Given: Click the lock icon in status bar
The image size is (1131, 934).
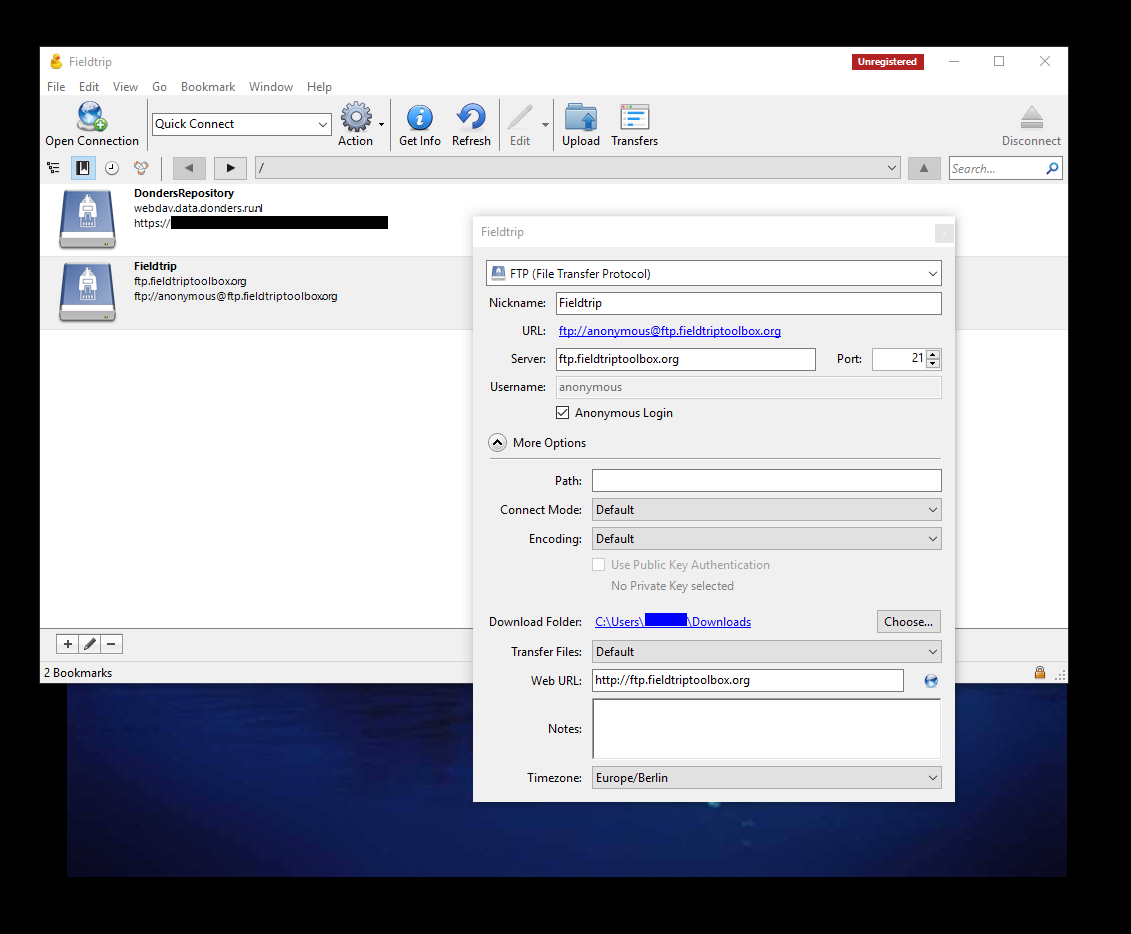Looking at the screenshot, I should coord(1039,672).
